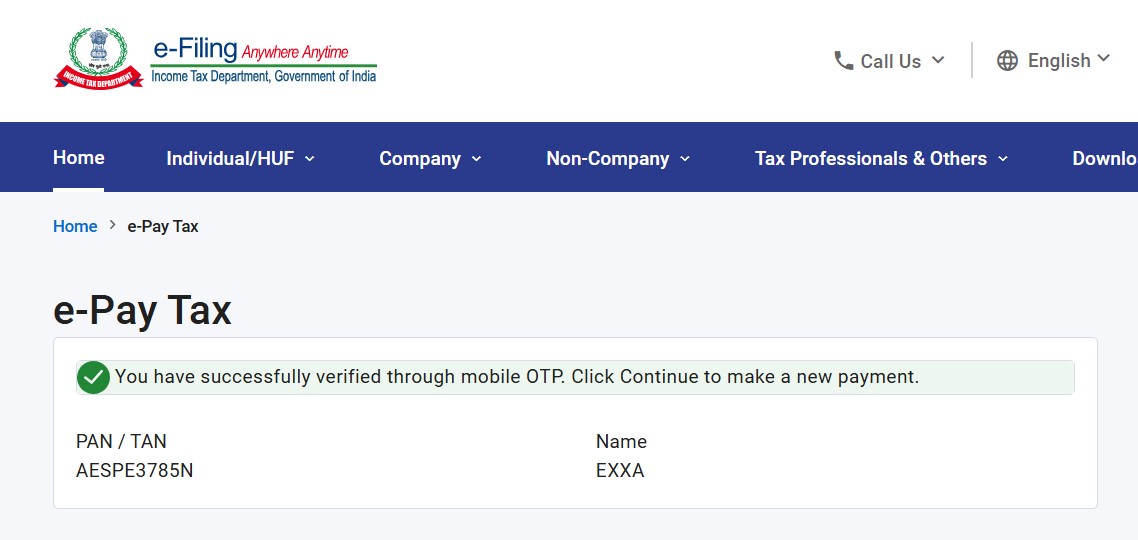Screen dimensions: 1138x540
Task: Click the breadcrumb separator arrow after Home
Action: pos(112,226)
